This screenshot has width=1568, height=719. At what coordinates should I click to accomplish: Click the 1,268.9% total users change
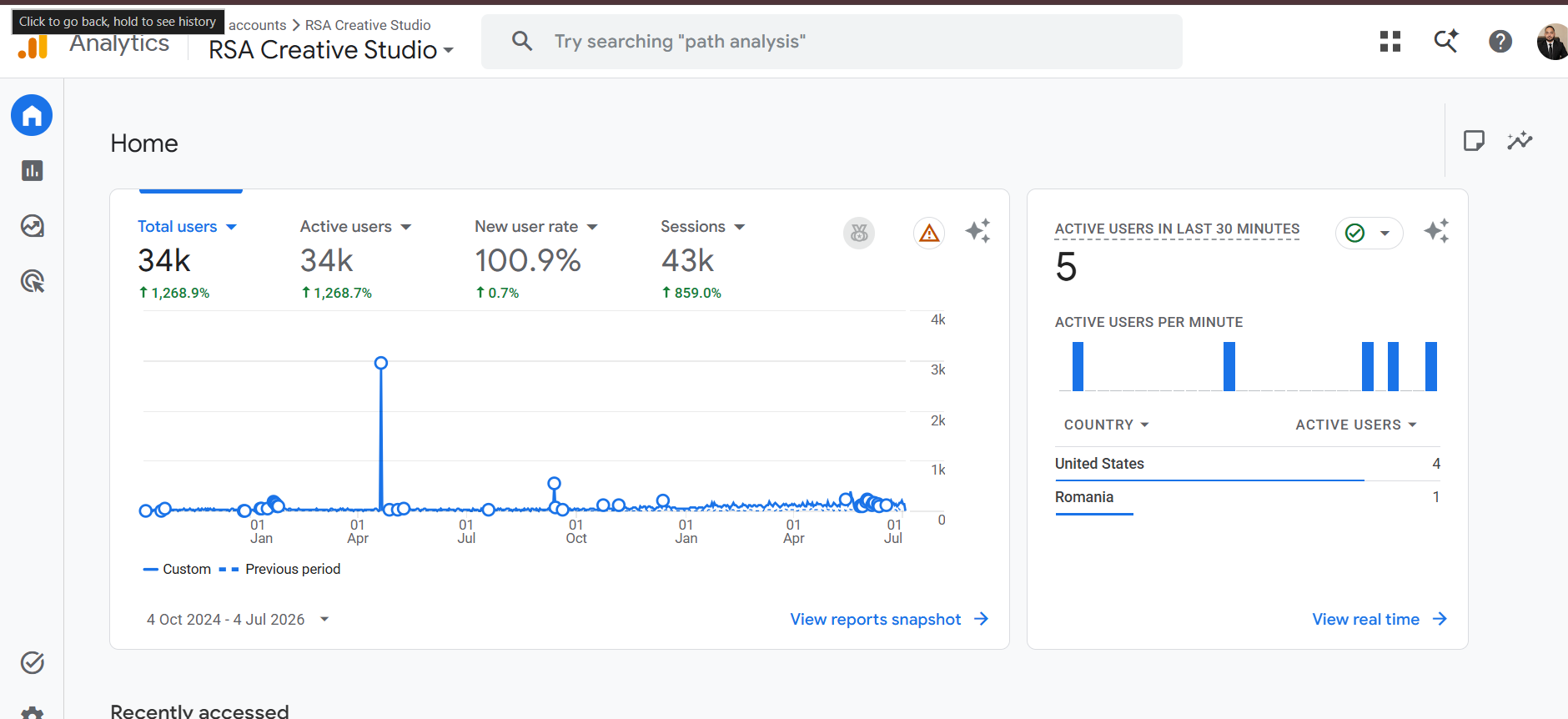(173, 293)
